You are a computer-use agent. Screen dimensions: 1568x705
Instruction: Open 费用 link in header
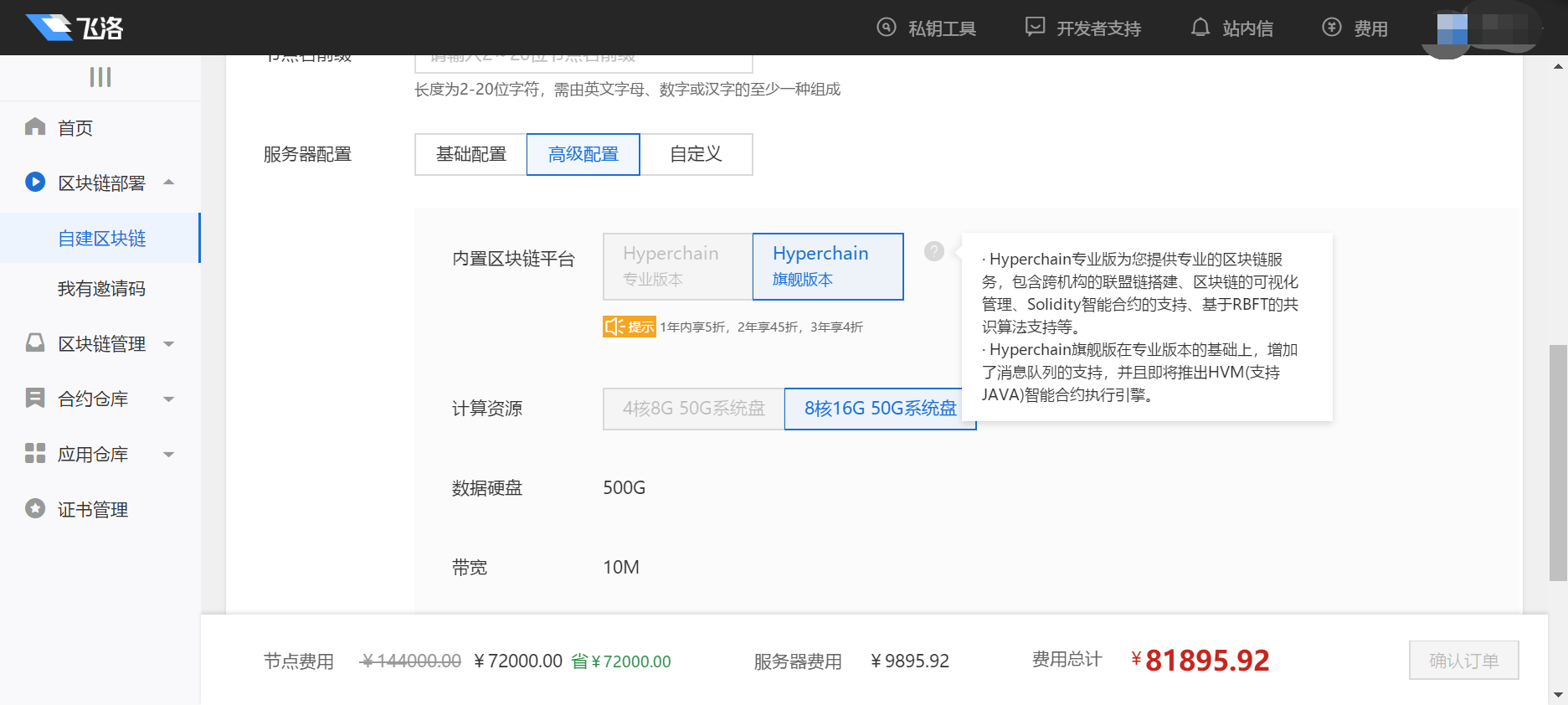[x=1371, y=28]
